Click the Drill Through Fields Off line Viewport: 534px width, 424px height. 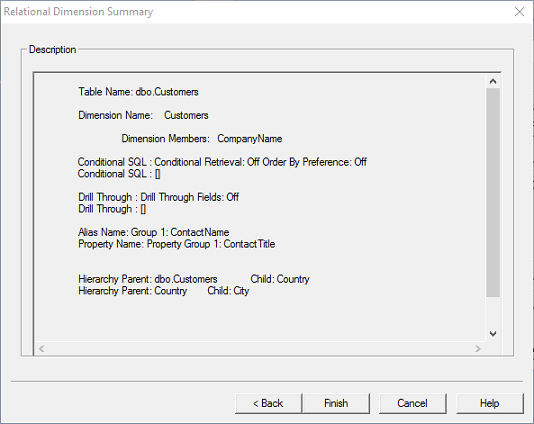tap(158, 197)
